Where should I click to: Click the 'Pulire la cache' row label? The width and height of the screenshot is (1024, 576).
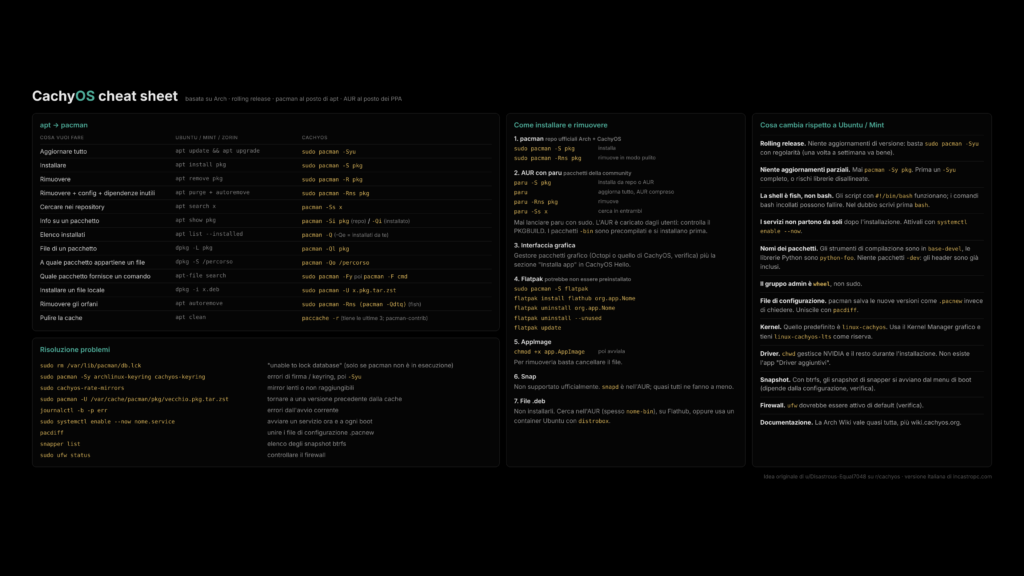point(61,318)
